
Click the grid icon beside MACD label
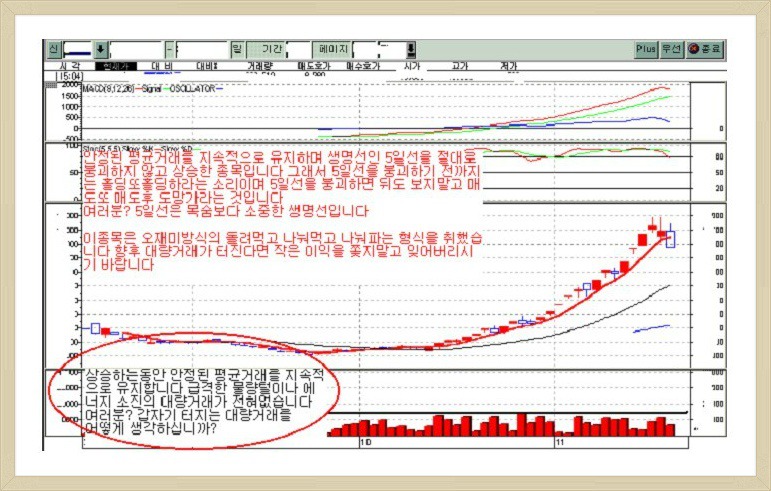click(52, 86)
